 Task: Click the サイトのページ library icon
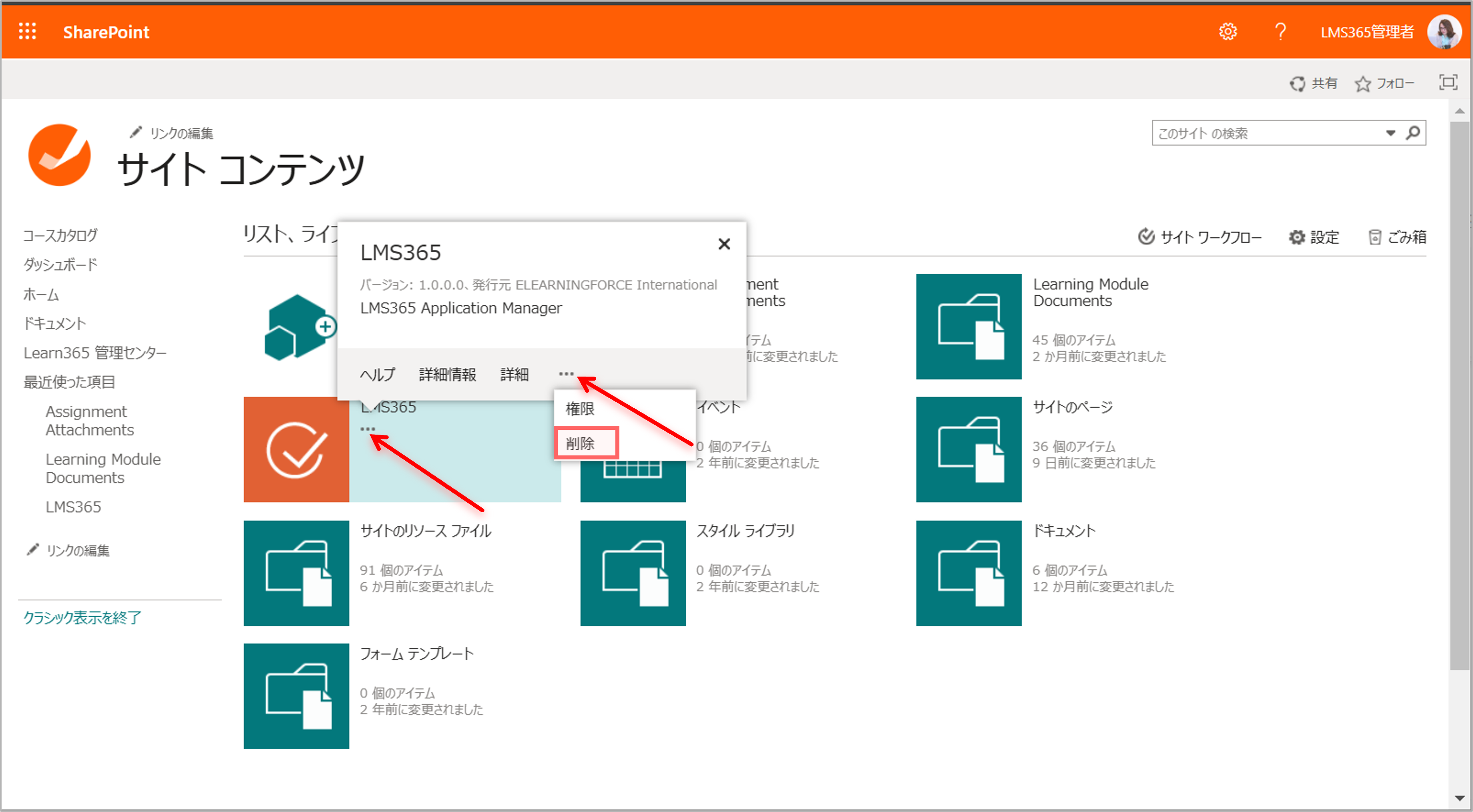[x=969, y=450]
